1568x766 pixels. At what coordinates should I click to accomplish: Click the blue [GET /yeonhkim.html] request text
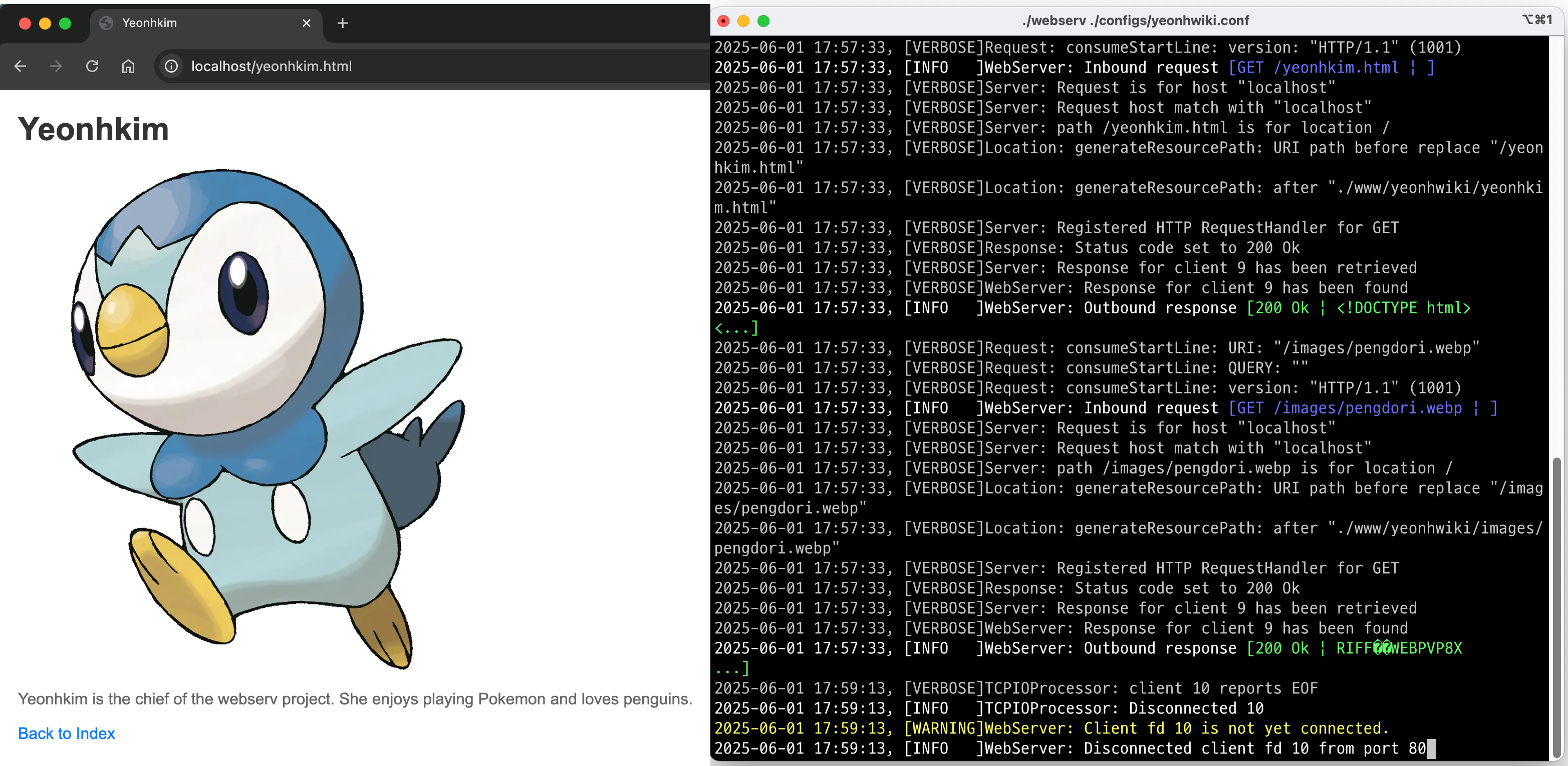coord(1331,68)
